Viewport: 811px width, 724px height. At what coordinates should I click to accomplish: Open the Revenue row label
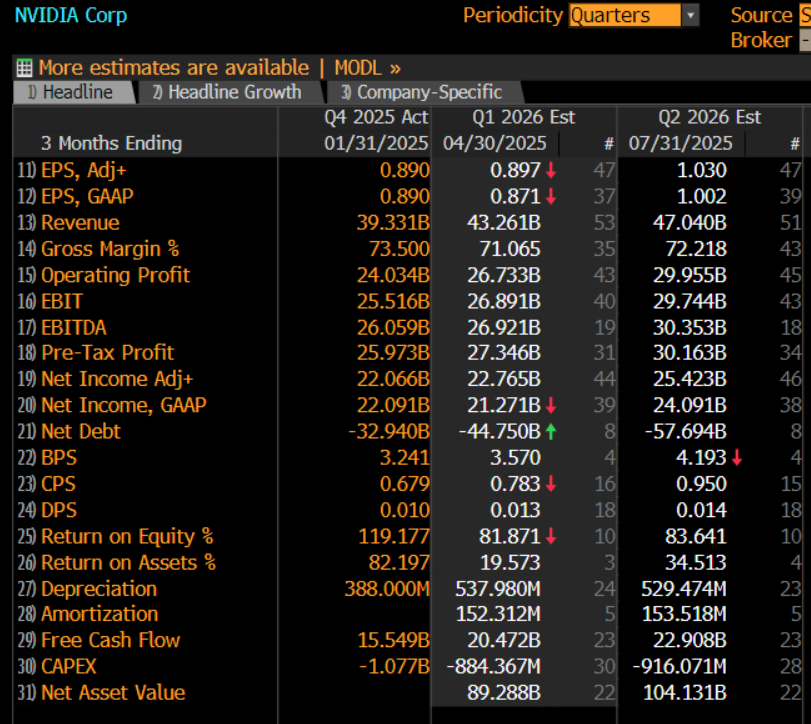[x=80, y=223]
